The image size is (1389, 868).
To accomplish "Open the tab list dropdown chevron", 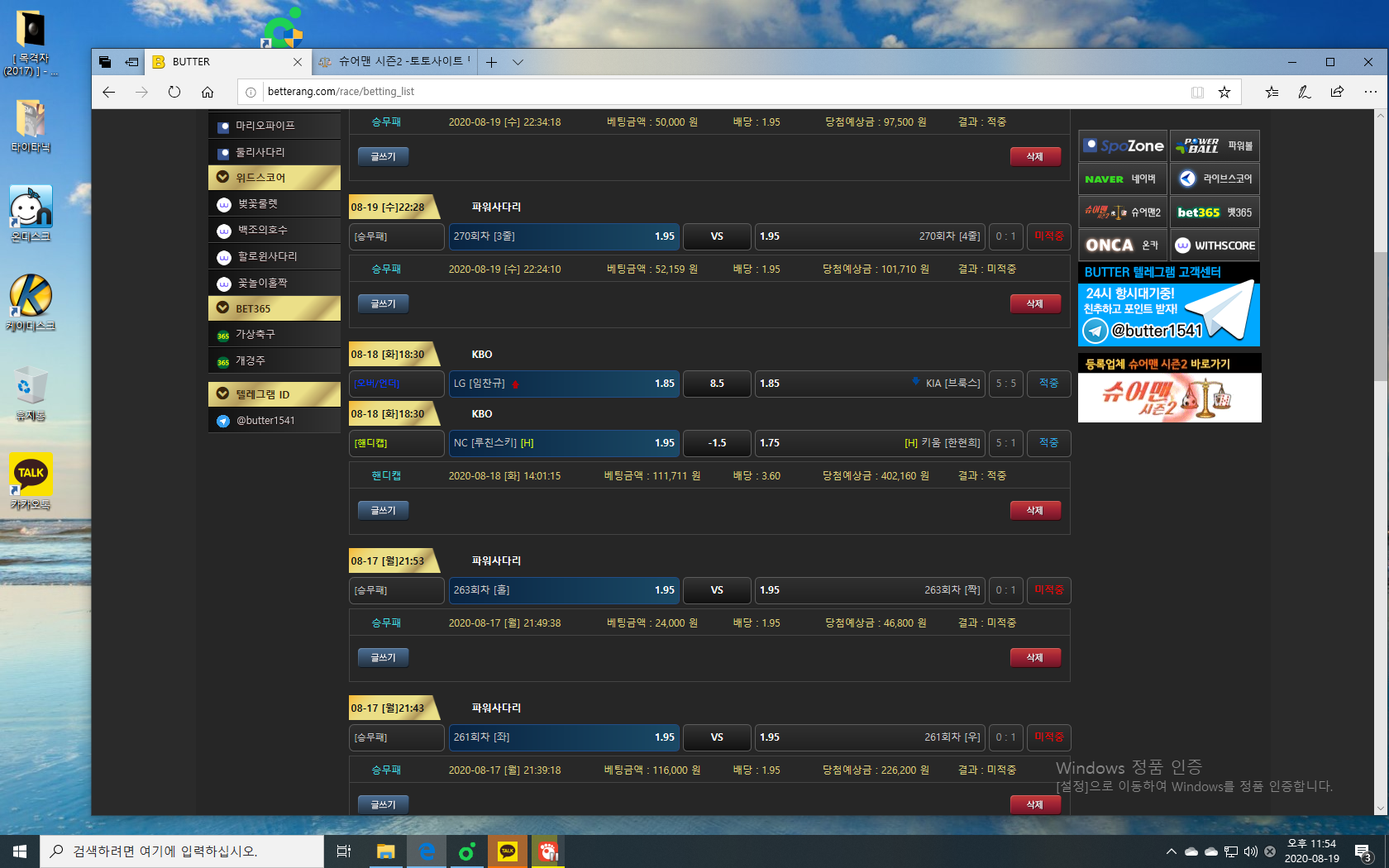I will (x=518, y=62).
